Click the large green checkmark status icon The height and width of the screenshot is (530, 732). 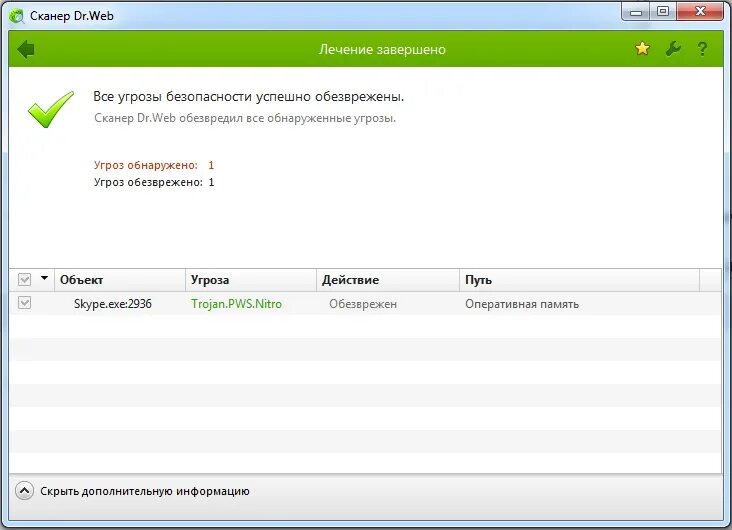[x=50, y=109]
